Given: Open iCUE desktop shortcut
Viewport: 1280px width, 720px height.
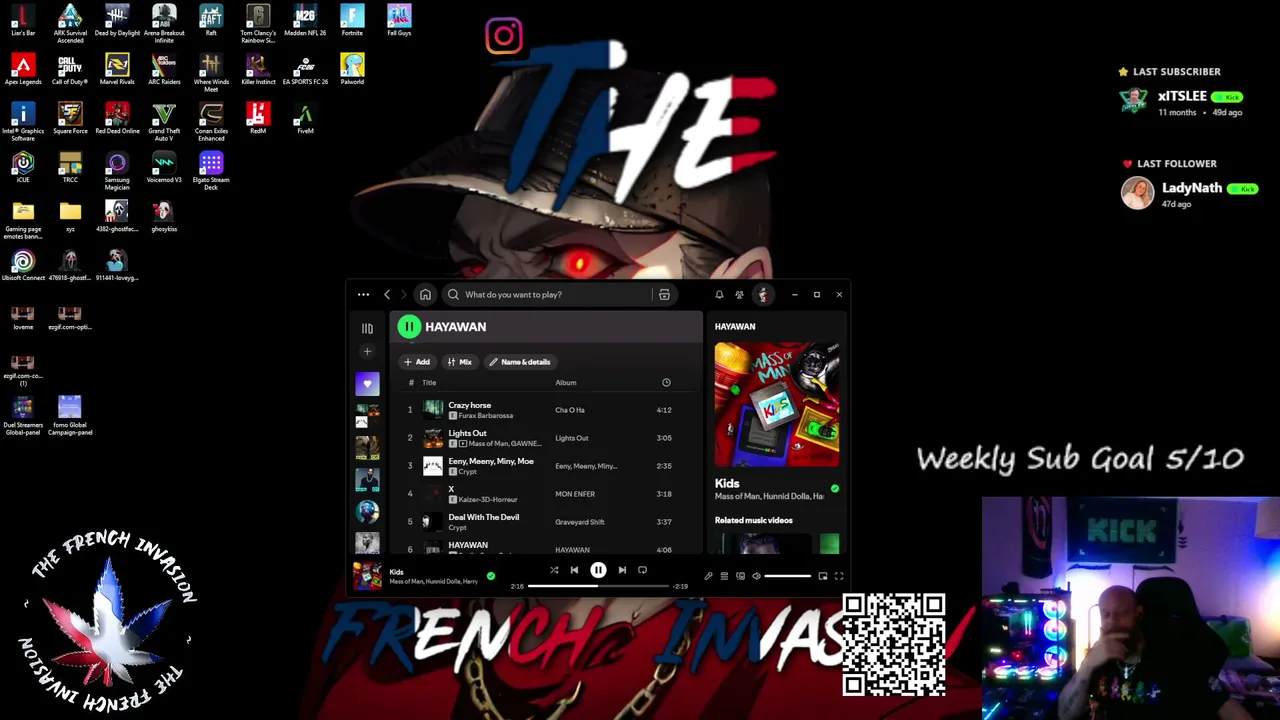Looking at the screenshot, I should (23, 167).
